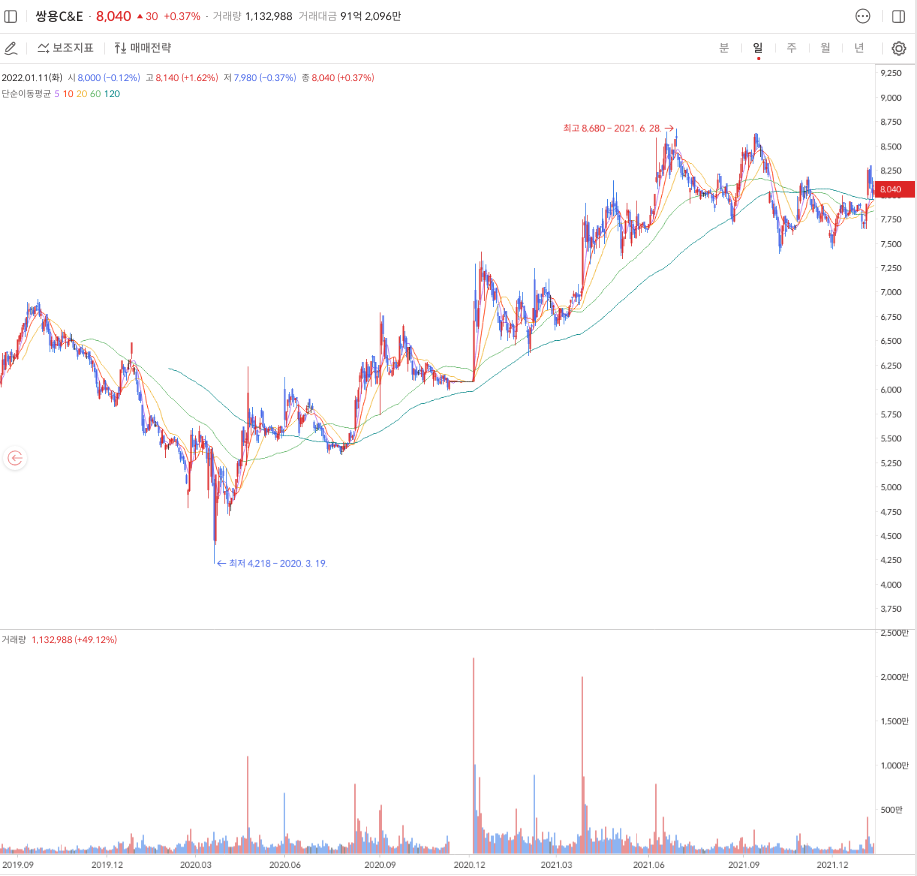
Task: Click the 최저 4,218 low annotation
Action: click(272, 563)
